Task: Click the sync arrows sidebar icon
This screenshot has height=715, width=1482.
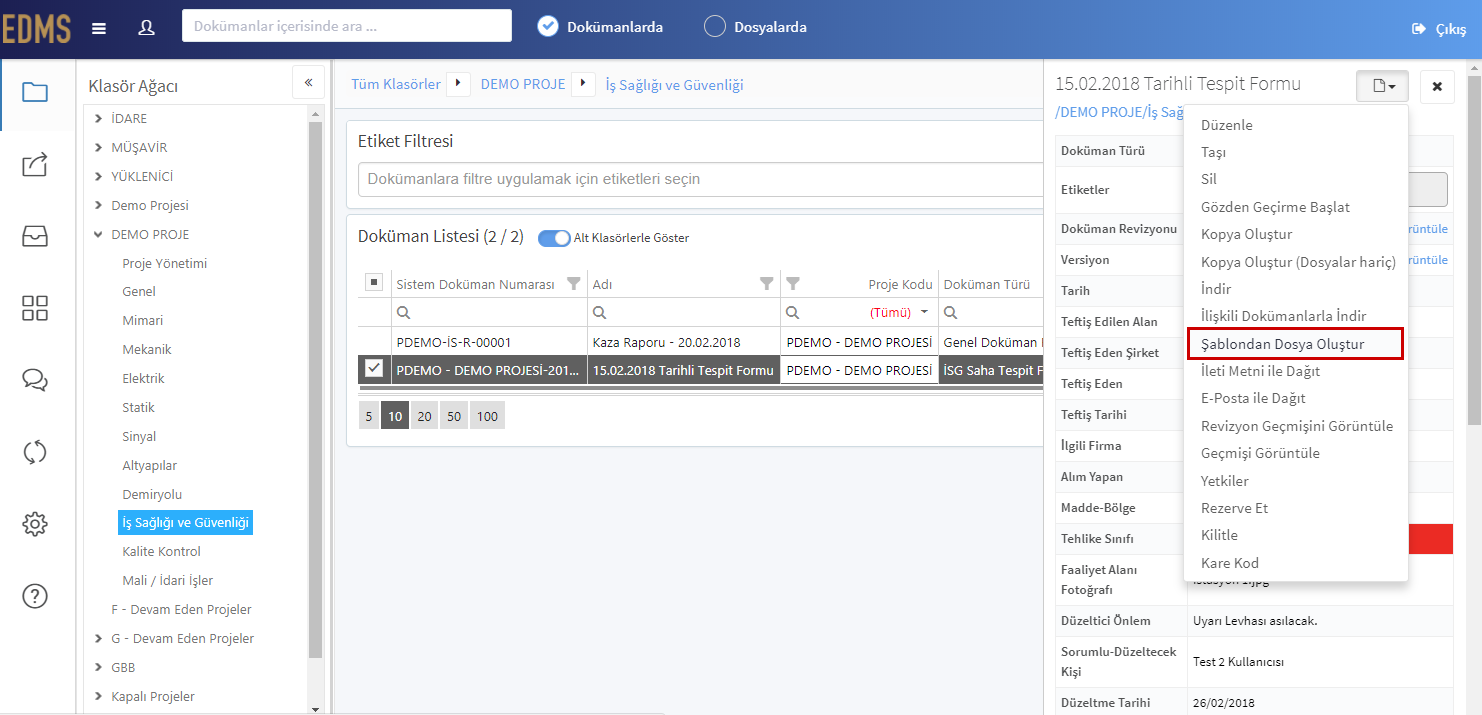Action: pos(35,452)
